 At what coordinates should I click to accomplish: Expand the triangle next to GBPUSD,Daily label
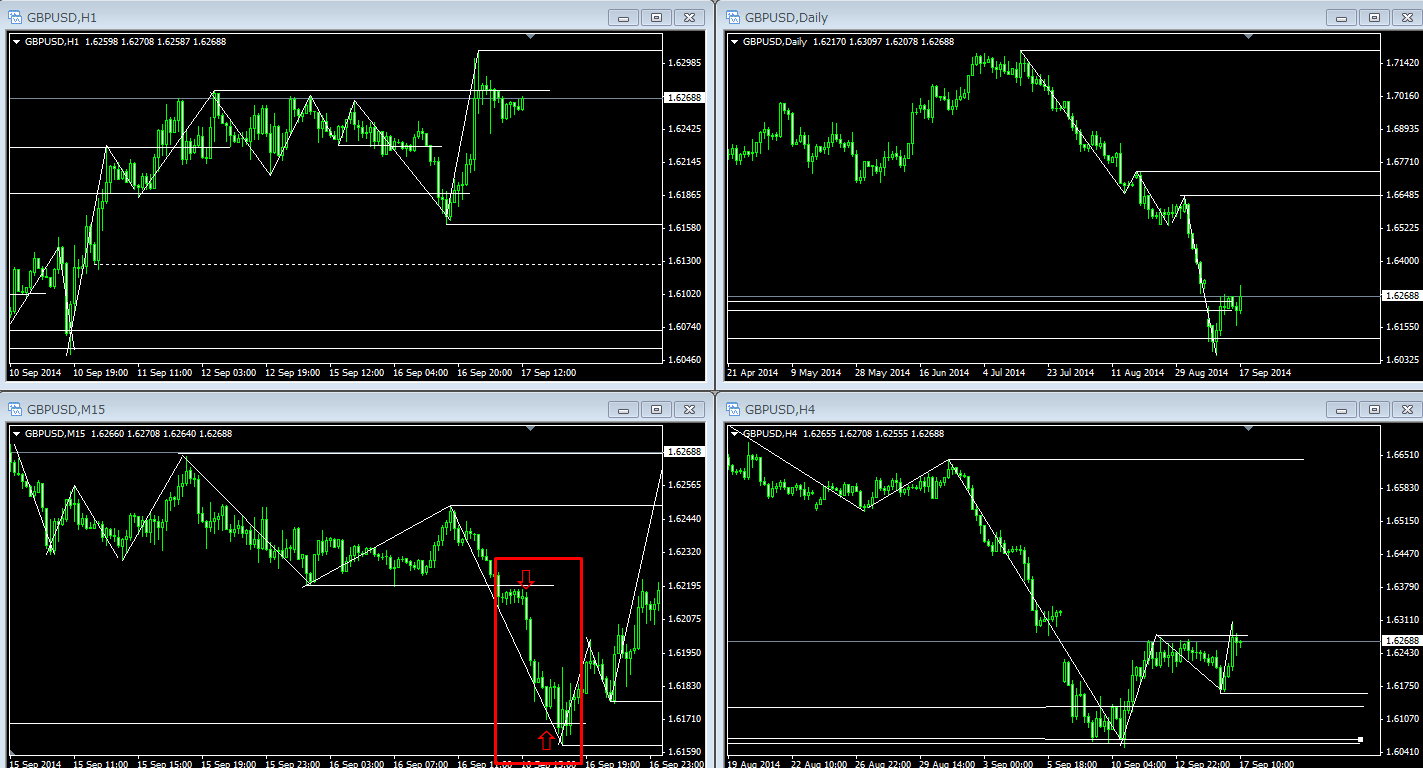736,42
